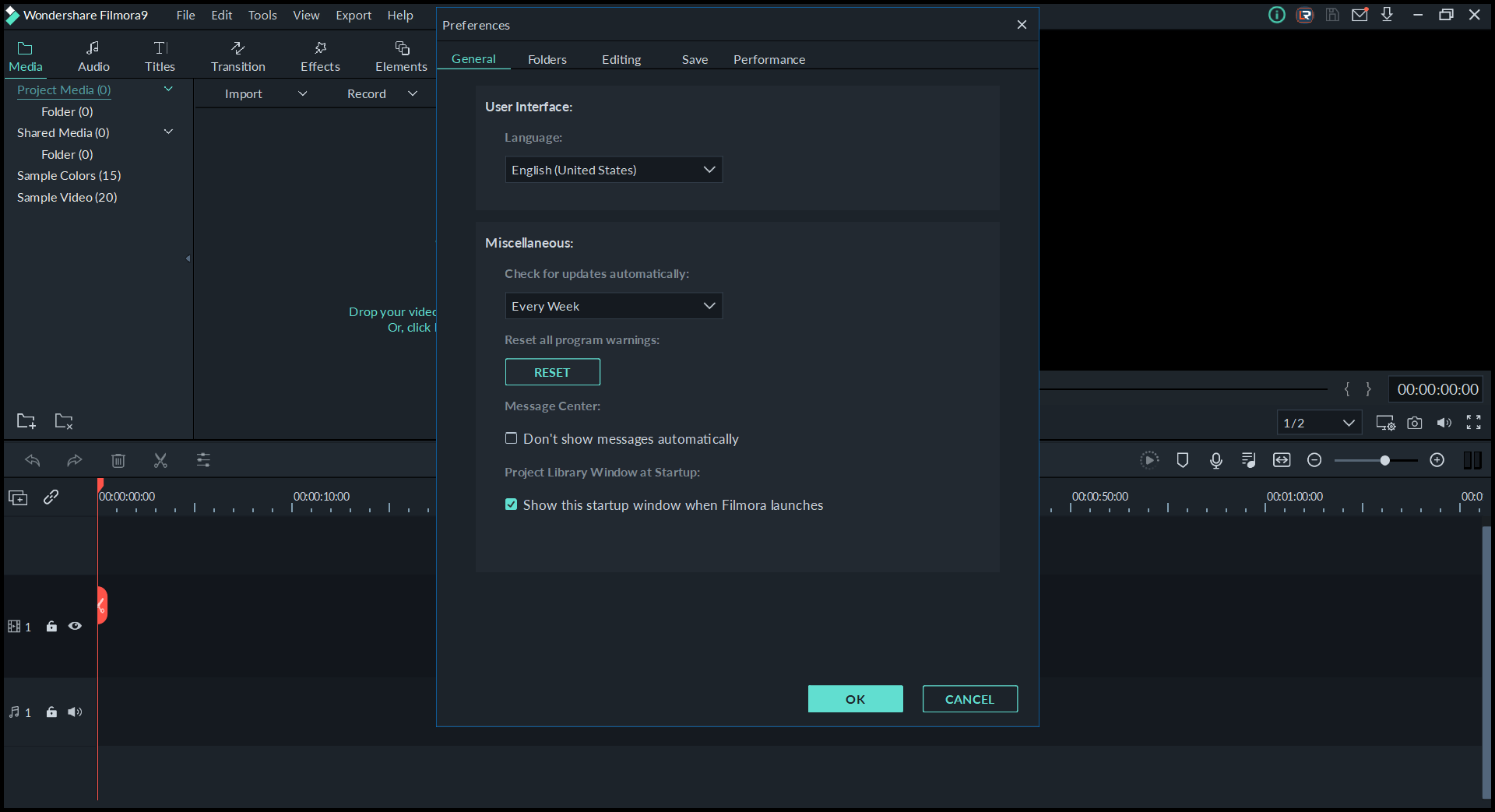Viewport: 1495px width, 812px height.
Task: Open the File menu
Action: 185,15
